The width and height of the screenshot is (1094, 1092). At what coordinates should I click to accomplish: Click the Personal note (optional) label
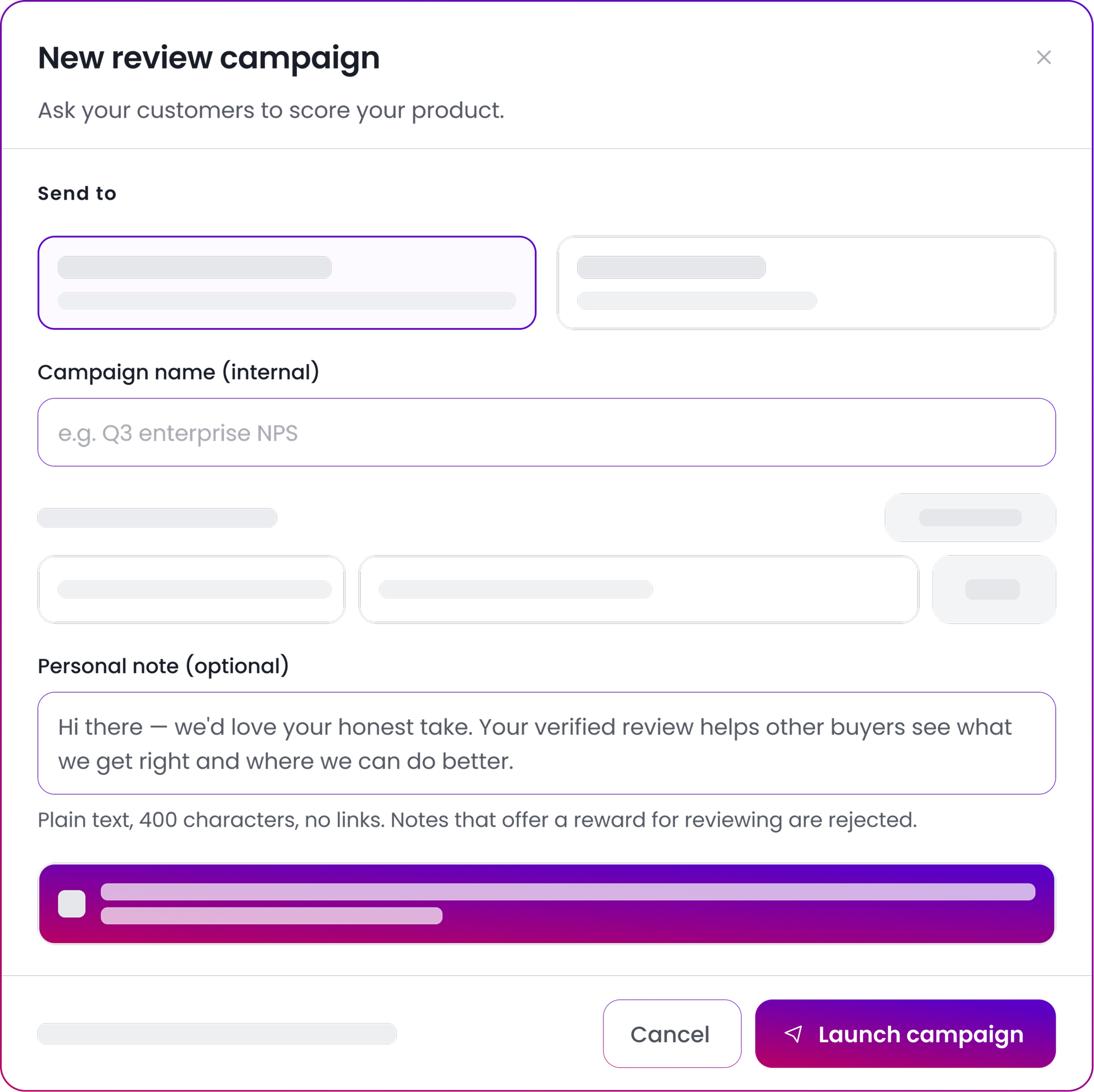[x=163, y=666]
